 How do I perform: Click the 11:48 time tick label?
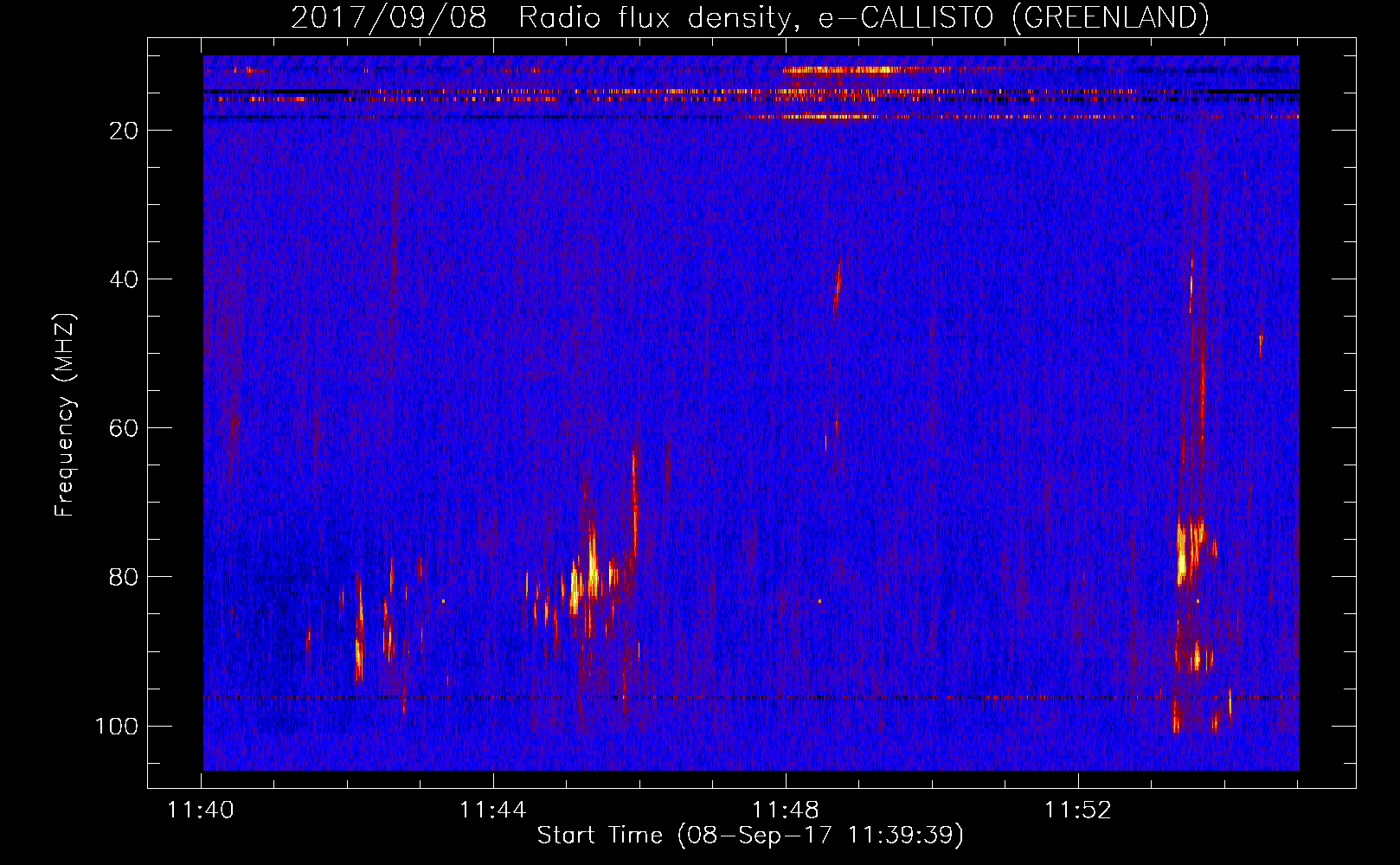(786, 811)
